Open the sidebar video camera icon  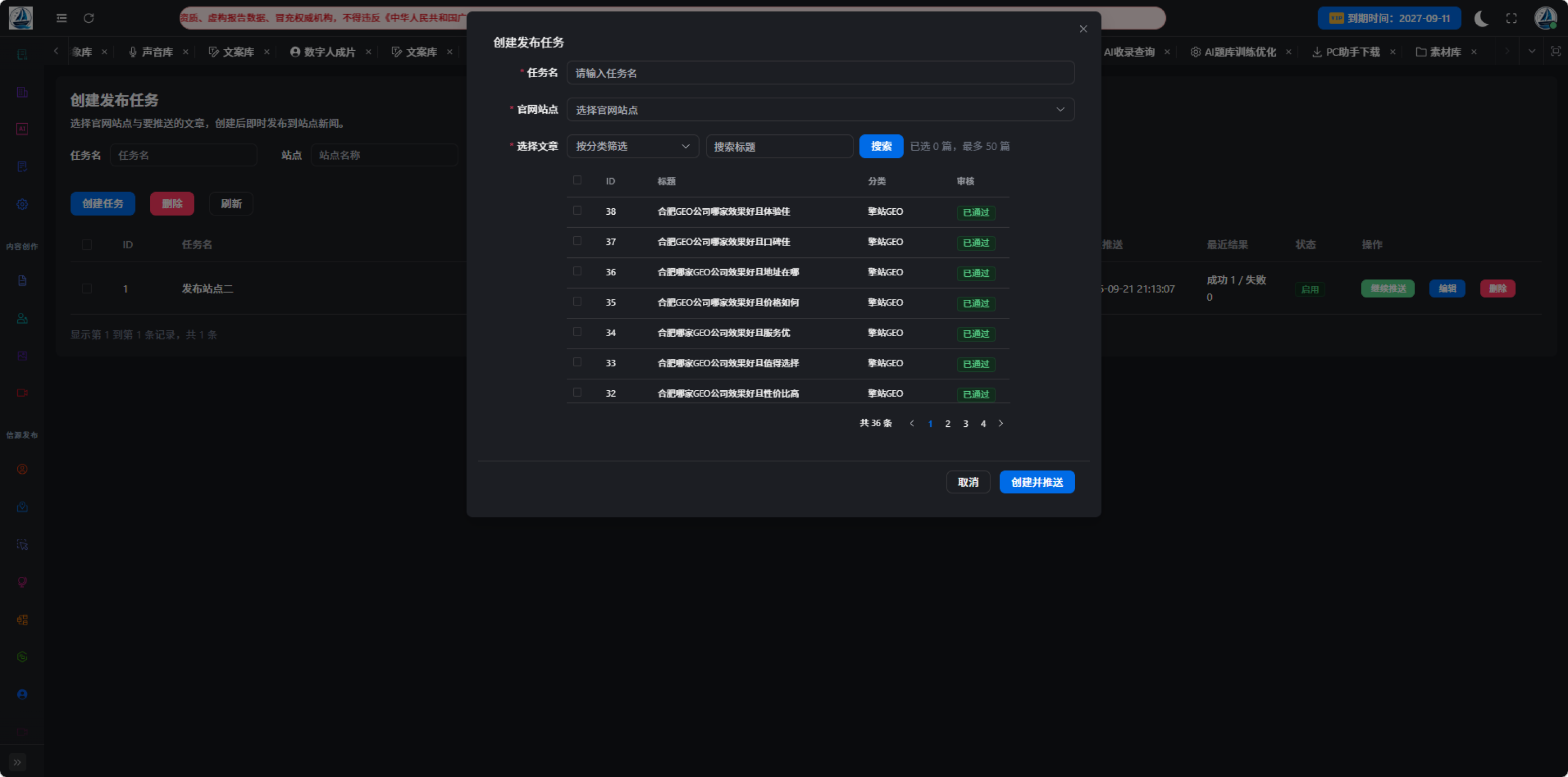click(22, 392)
